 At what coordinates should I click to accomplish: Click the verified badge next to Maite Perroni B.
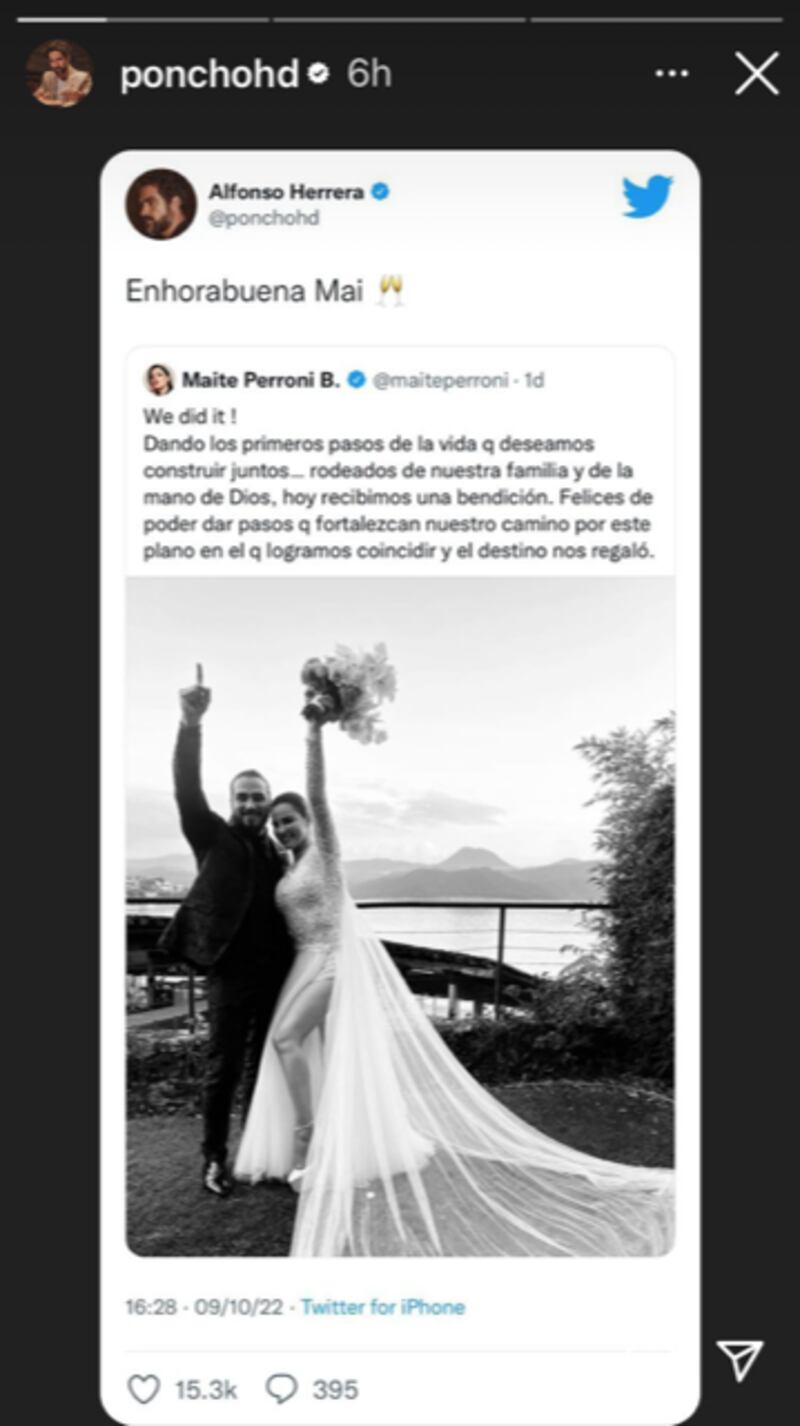356,380
